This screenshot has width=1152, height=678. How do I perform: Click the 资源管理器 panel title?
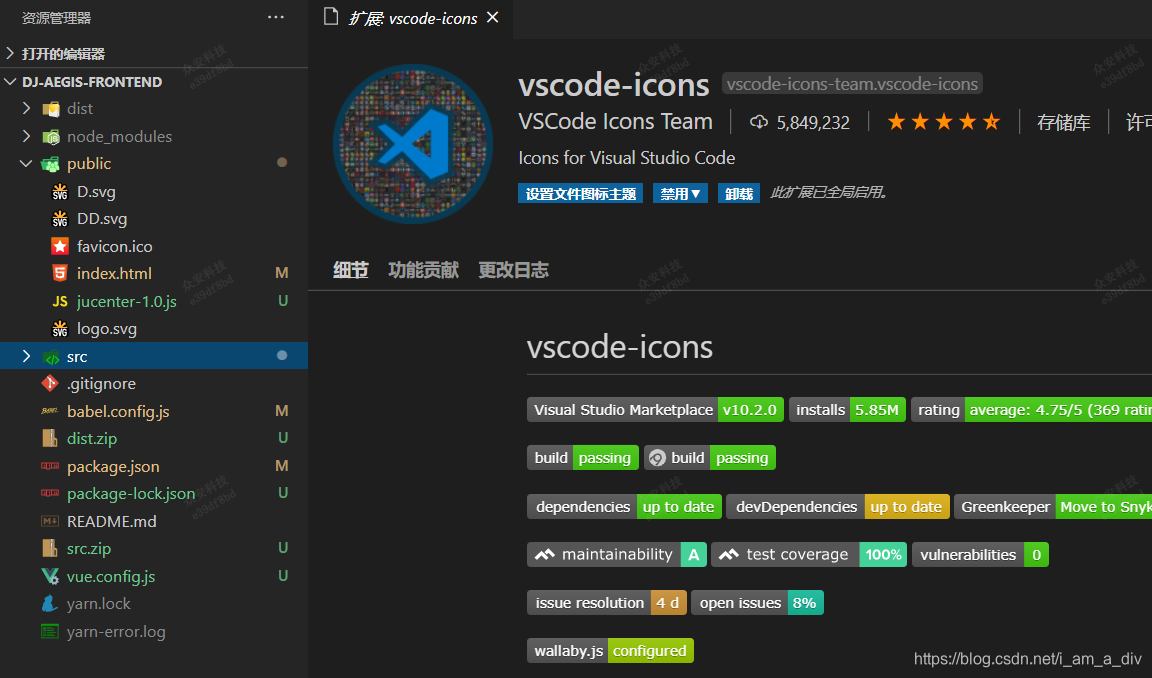[57, 18]
